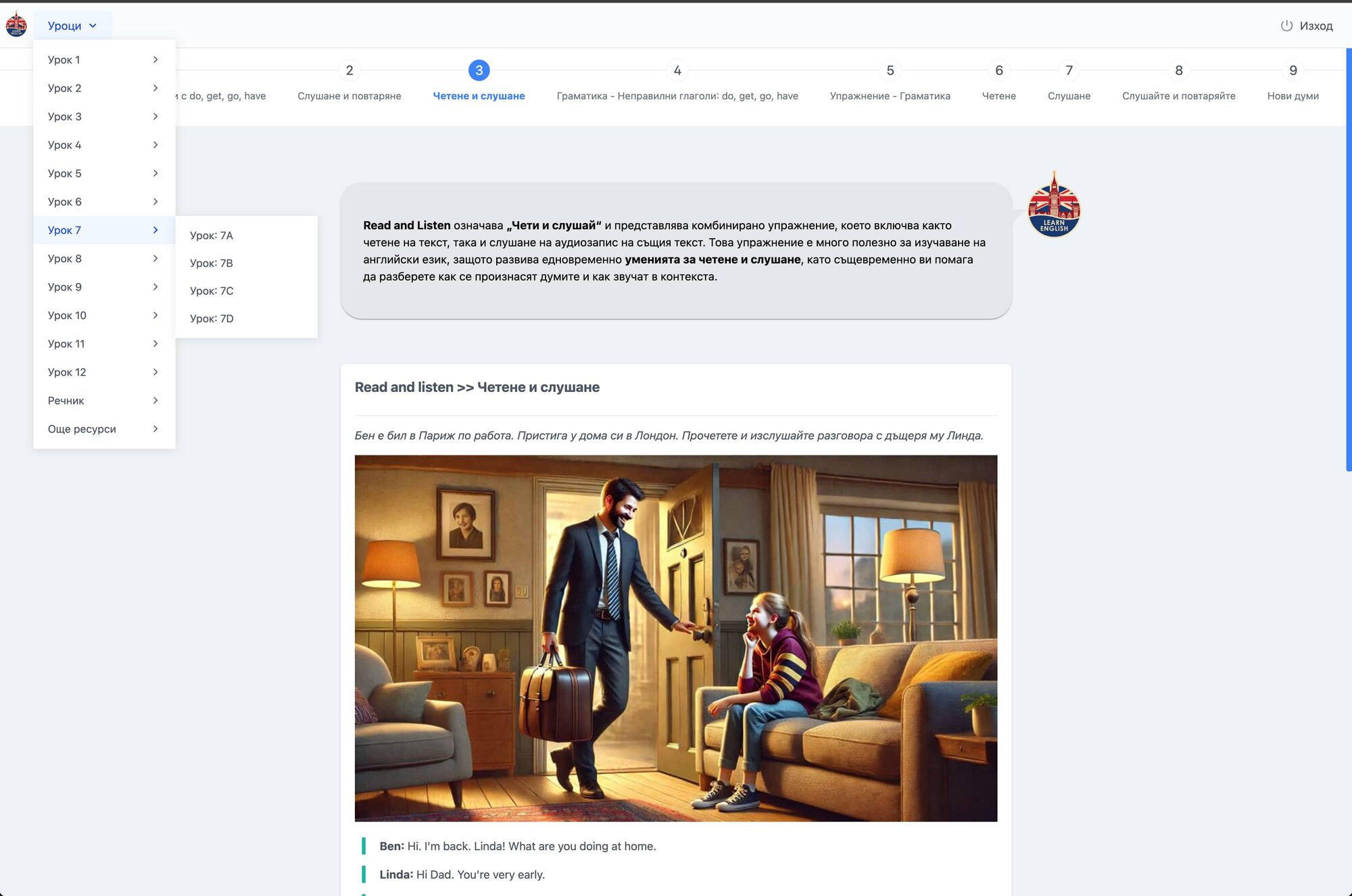The height and width of the screenshot is (896, 1352).
Task: Select step circle number 2
Action: (x=349, y=70)
